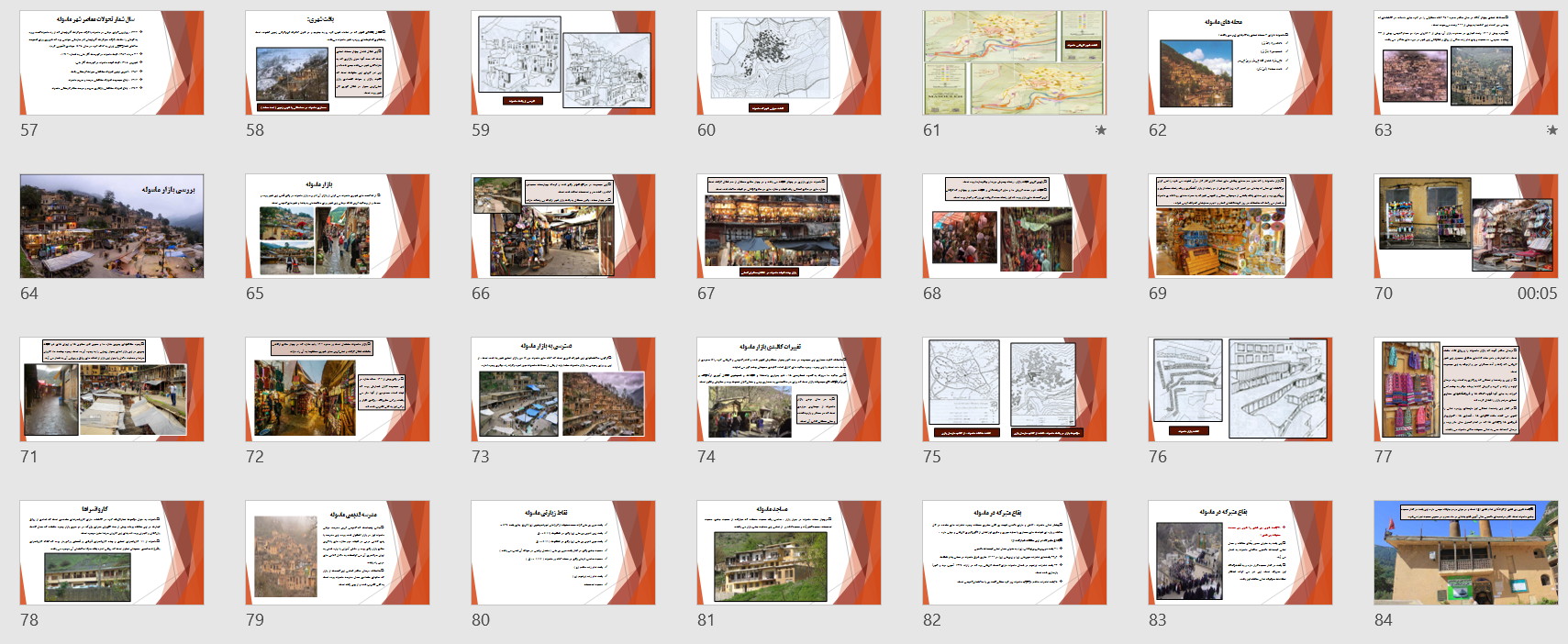Select slide 75 with two site plan maps
This screenshot has width=1568, height=644.
point(1015,389)
